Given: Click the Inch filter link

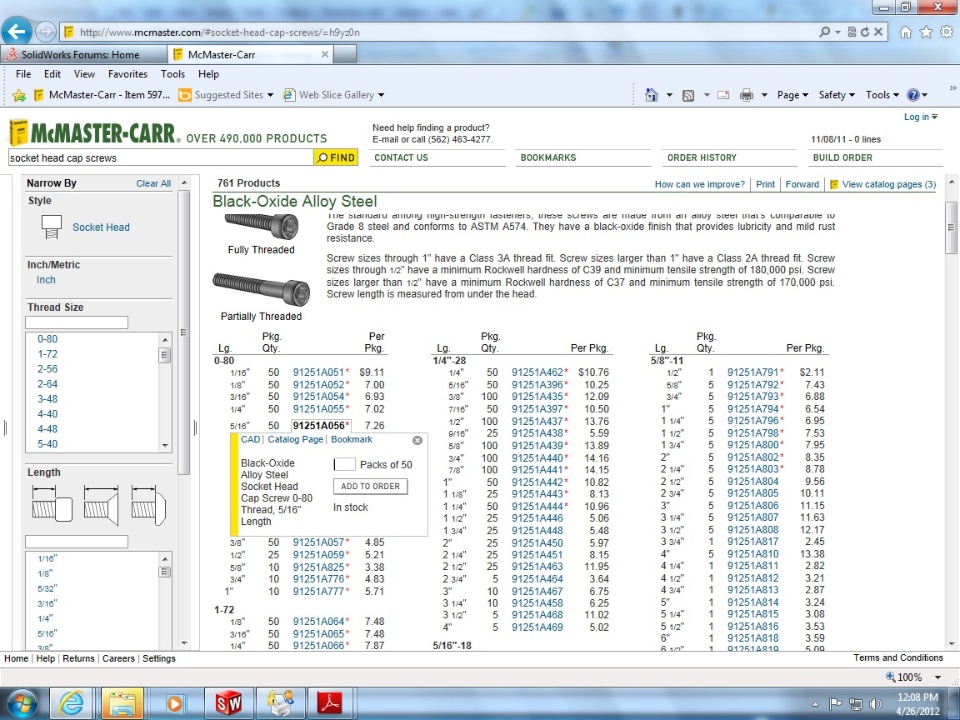Looking at the screenshot, I should pyautogui.click(x=46, y=280).
